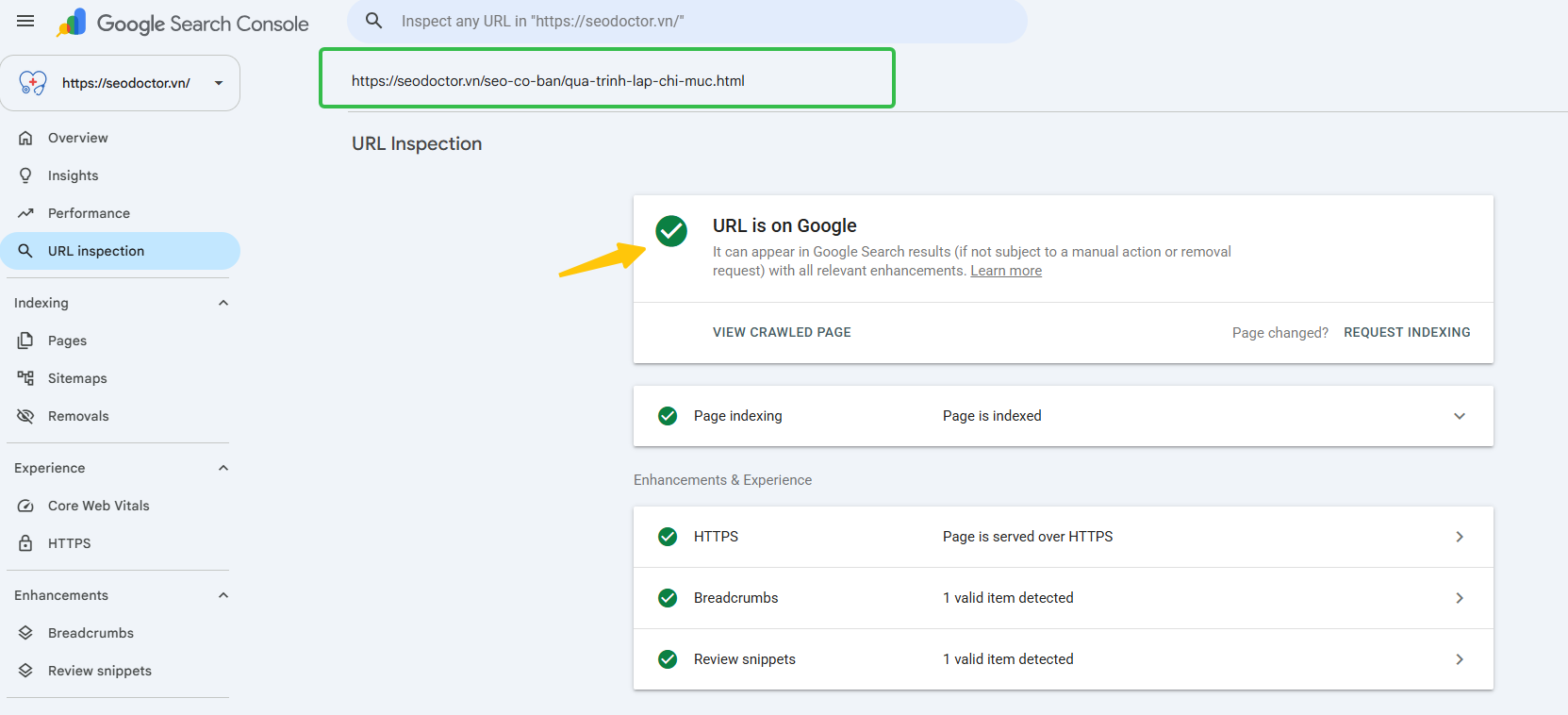The image size is (1568, 715).
Task: Click the Insights lightbulb icon
Action: click(x=25, y=175)
